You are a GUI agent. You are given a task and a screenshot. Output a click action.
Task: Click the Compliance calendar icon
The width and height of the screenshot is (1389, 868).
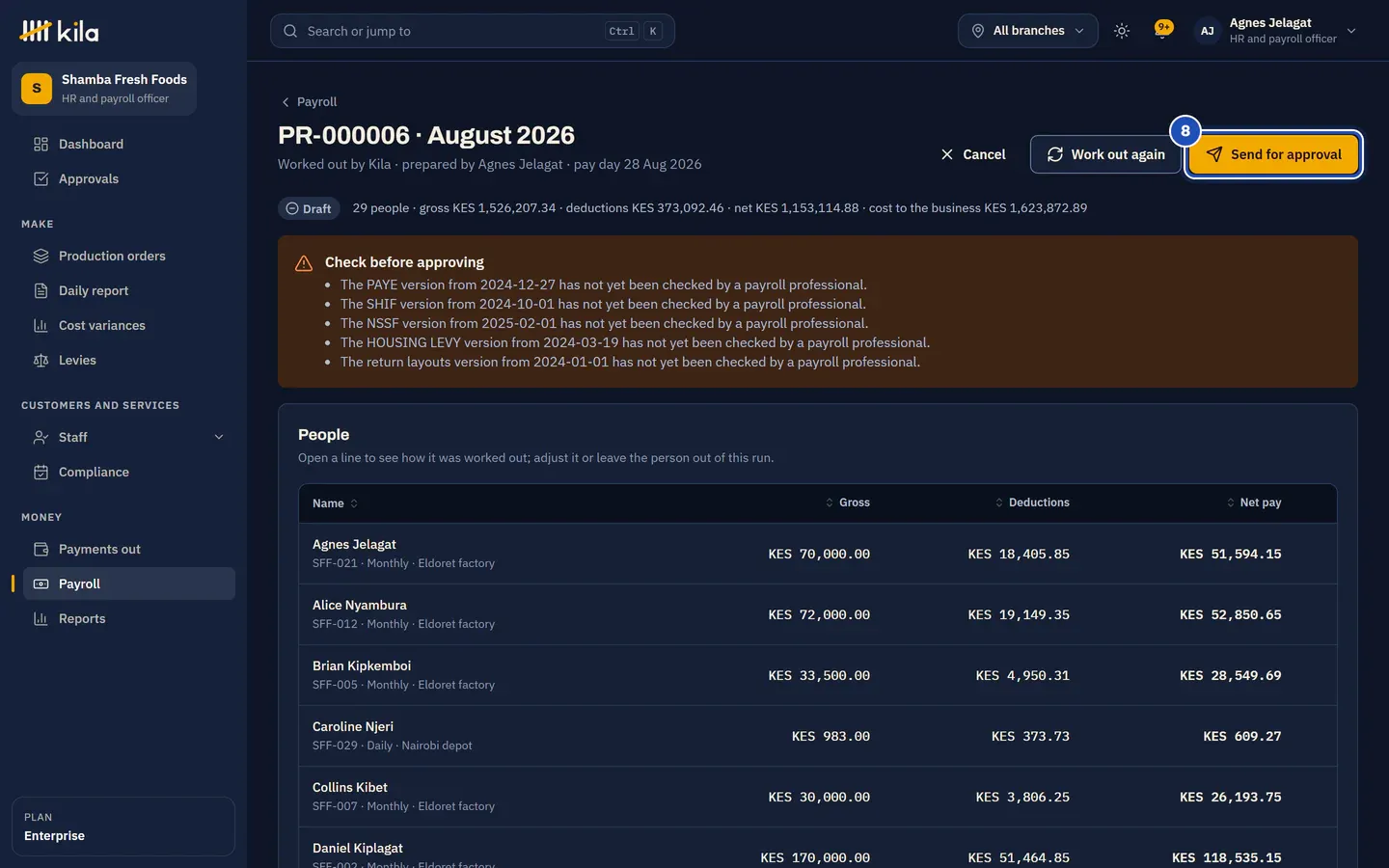[41, 472]
